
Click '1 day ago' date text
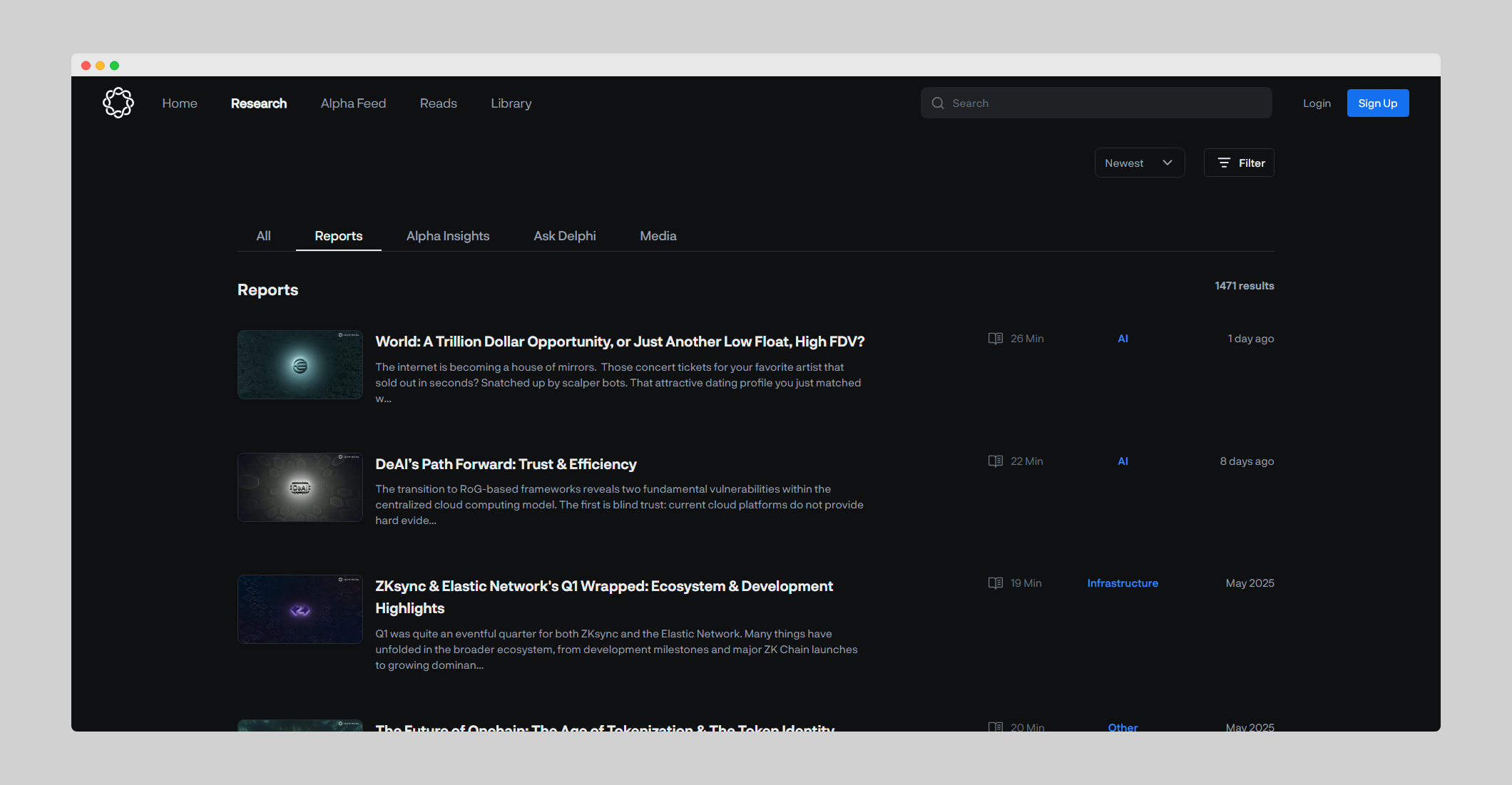pyautogui.click(x=1251, y=339)
